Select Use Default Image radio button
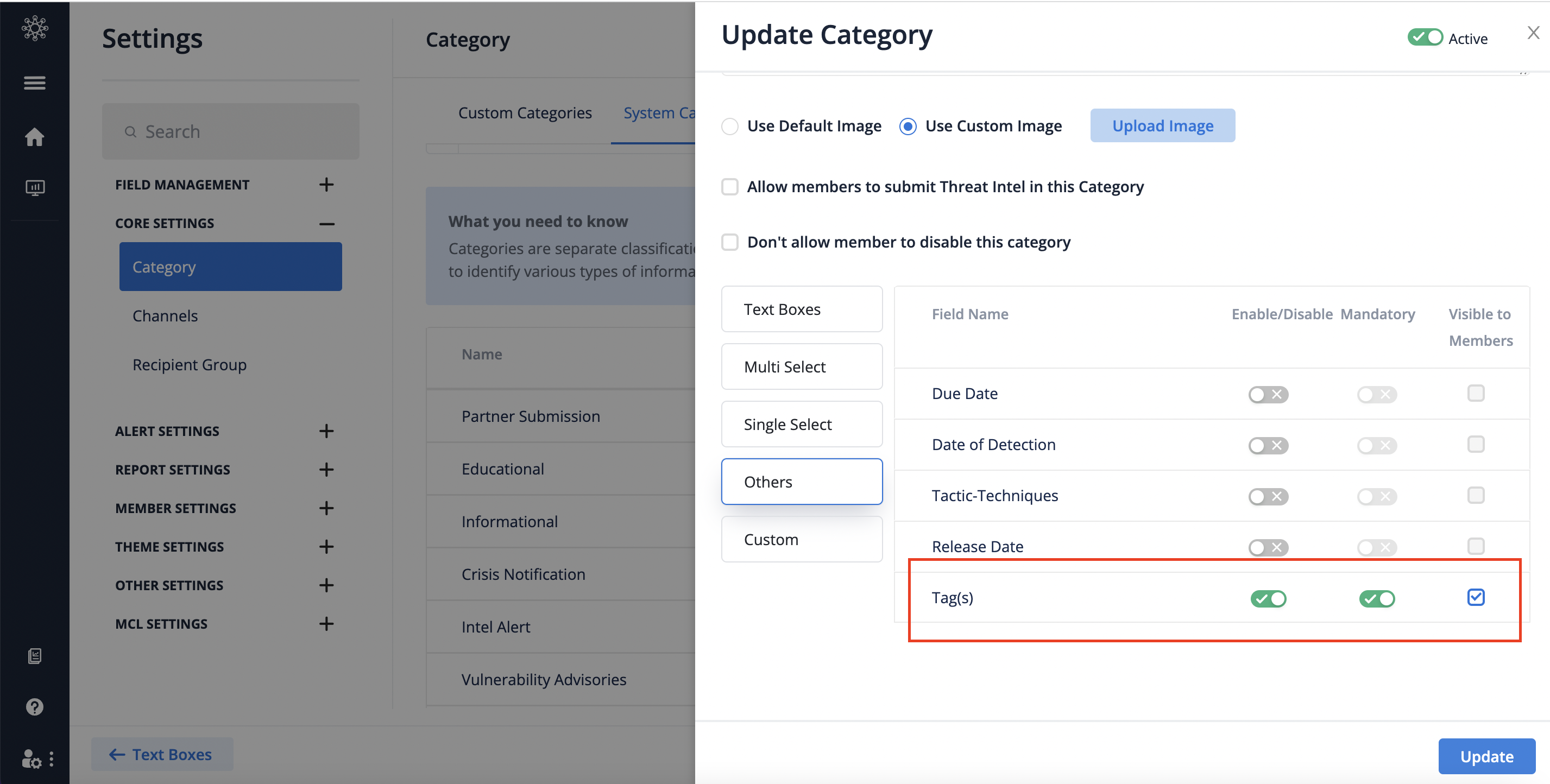Screen dimensions: 1550x784 pyautogui.click(x=730, y=127)
